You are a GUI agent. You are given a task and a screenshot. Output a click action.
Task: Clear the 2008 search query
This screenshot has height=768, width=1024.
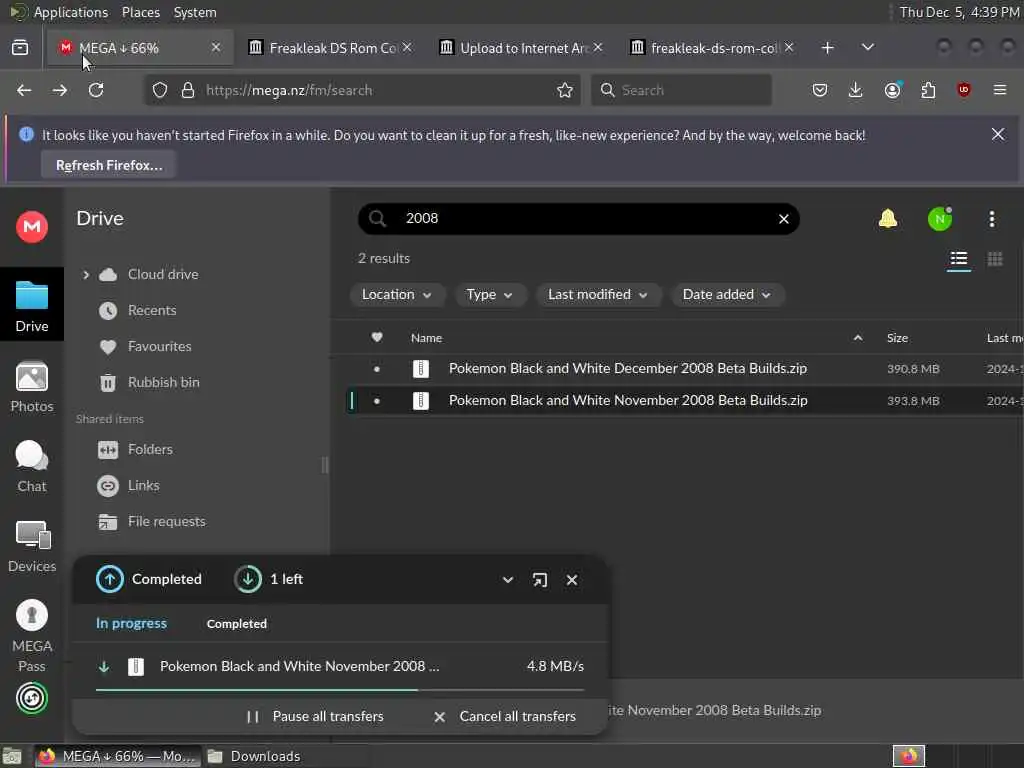tap(784, 219)
